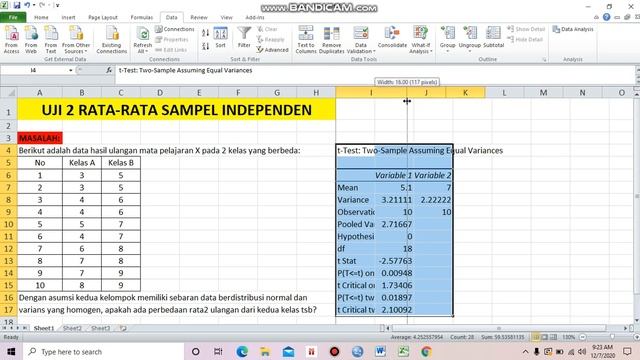This screenshot has width=640, height=360.
Task: Open the Add-Ins tab
Action: click(x=255, y=18)
